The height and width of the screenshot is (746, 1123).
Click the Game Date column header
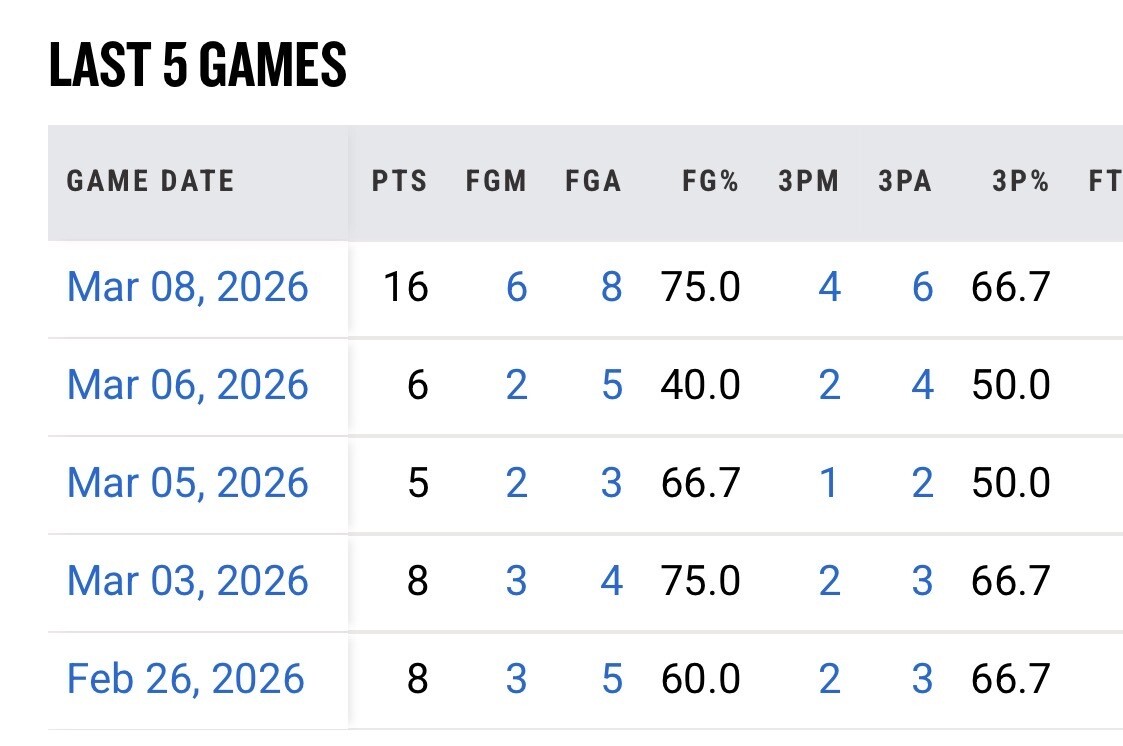click(150, 182)
